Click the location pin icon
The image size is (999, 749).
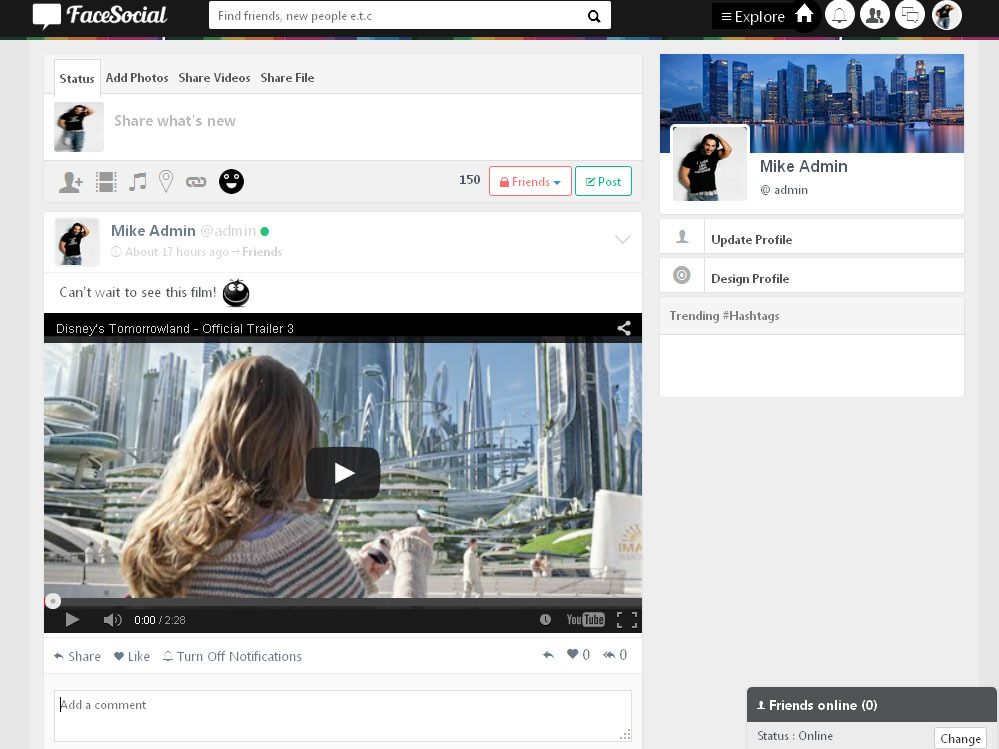click(x=166, y=182)
